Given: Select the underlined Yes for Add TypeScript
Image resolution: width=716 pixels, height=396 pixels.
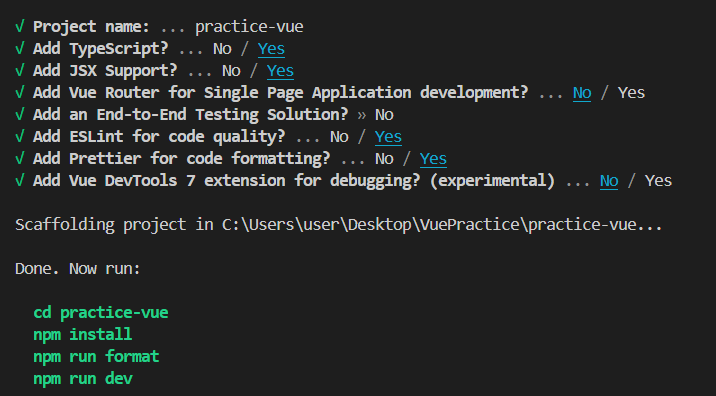Looking at the screenshot, I should tap(271, 48).
